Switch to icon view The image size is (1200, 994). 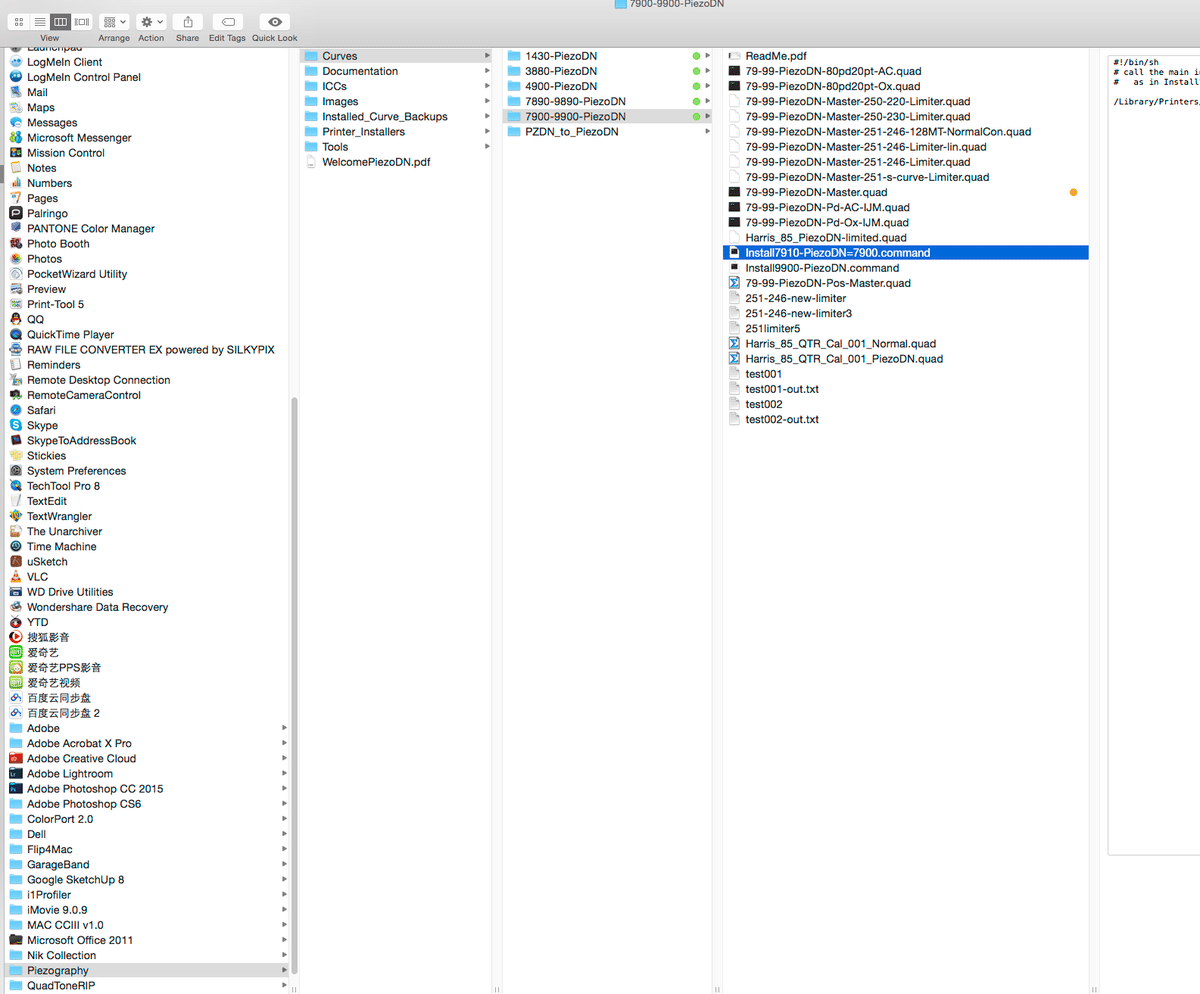coord(19,21)
